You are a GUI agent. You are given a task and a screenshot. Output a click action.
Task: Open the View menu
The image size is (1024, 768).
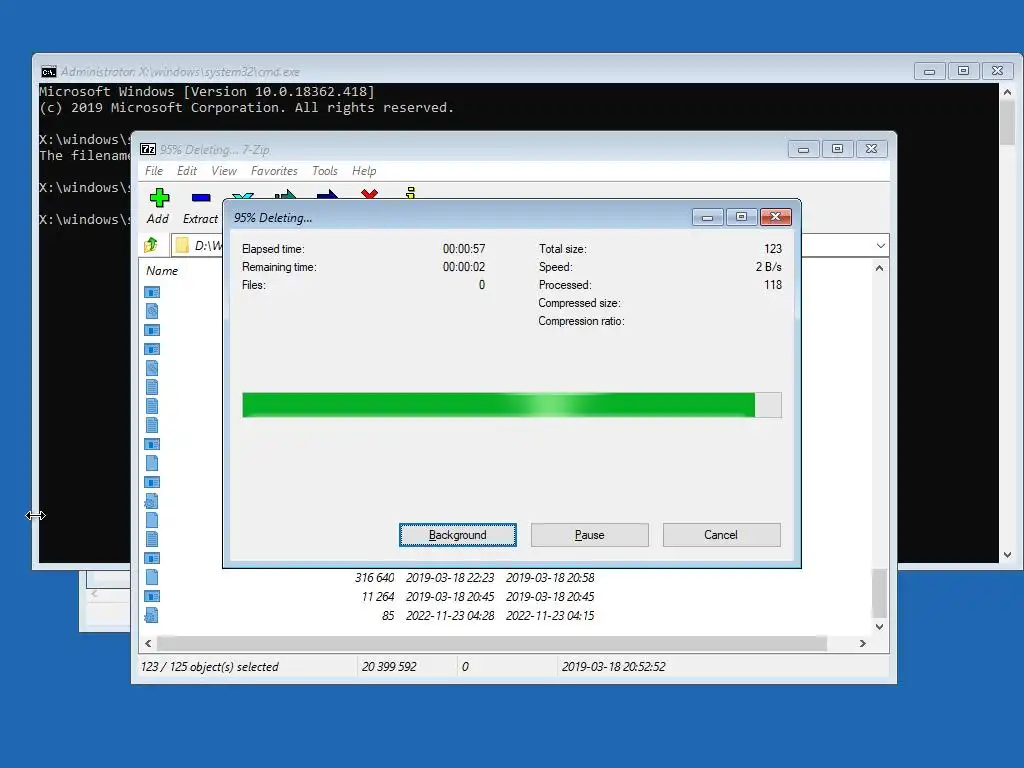tap(224, 171)
